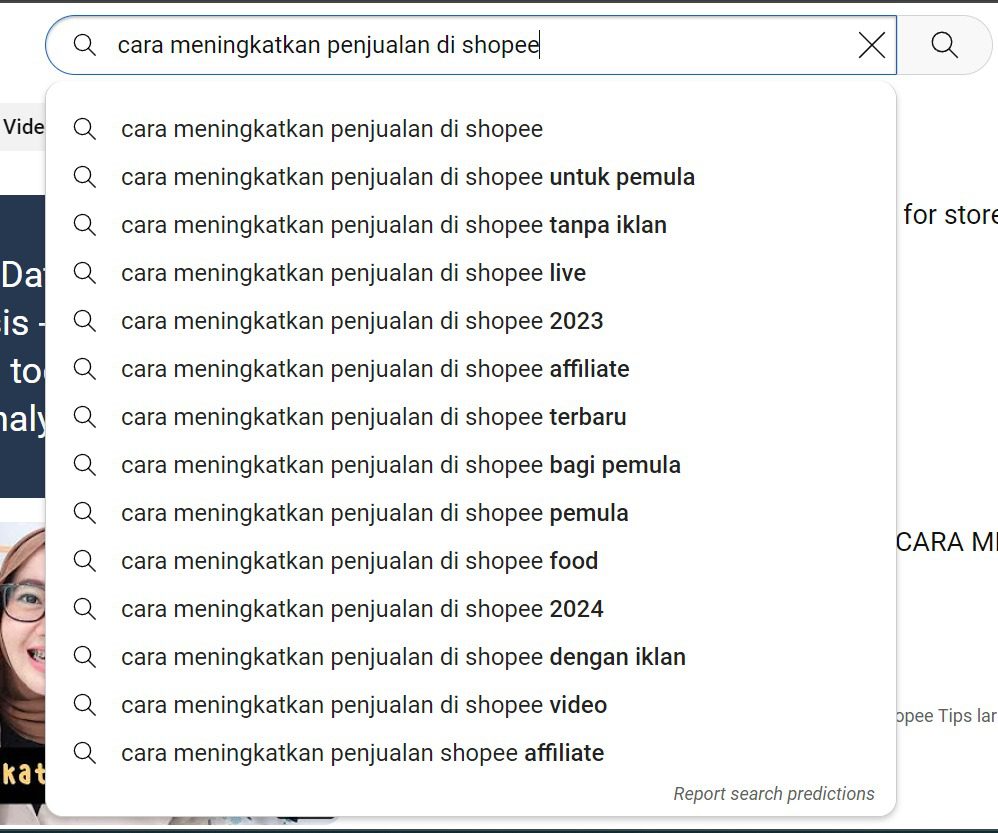Select the 'cara meningkatkan penjualan shopee affiliate' suggestion

[362, 753]
